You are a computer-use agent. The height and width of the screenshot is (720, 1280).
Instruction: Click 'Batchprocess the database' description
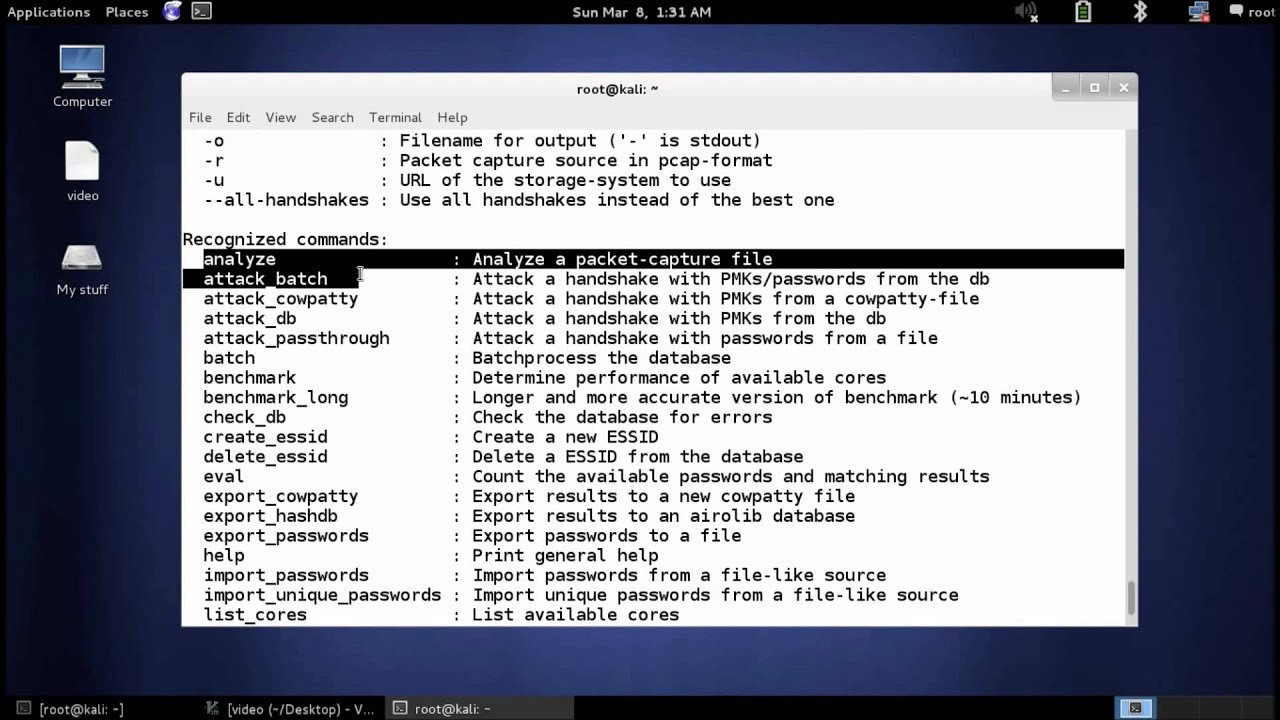pos(601,358)
